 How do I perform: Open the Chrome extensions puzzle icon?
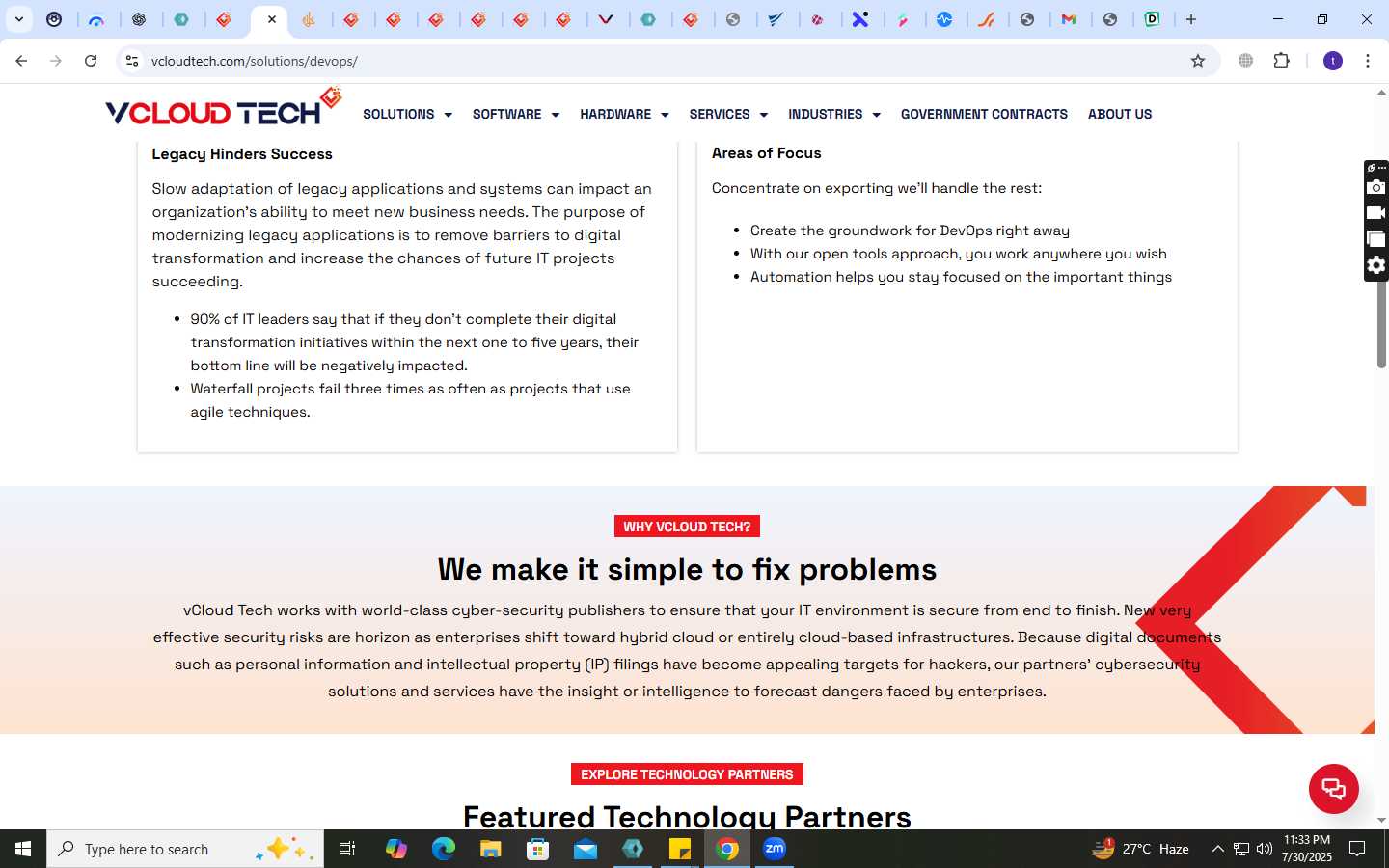(x=1281, y=61)
